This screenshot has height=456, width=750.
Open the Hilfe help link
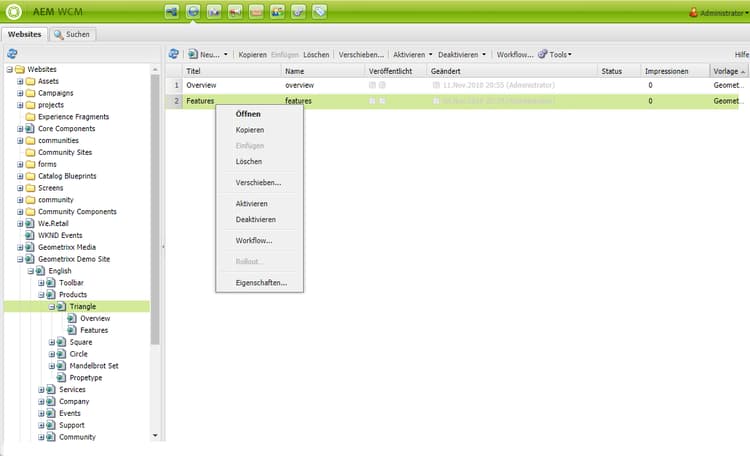(x=742, y=55)
